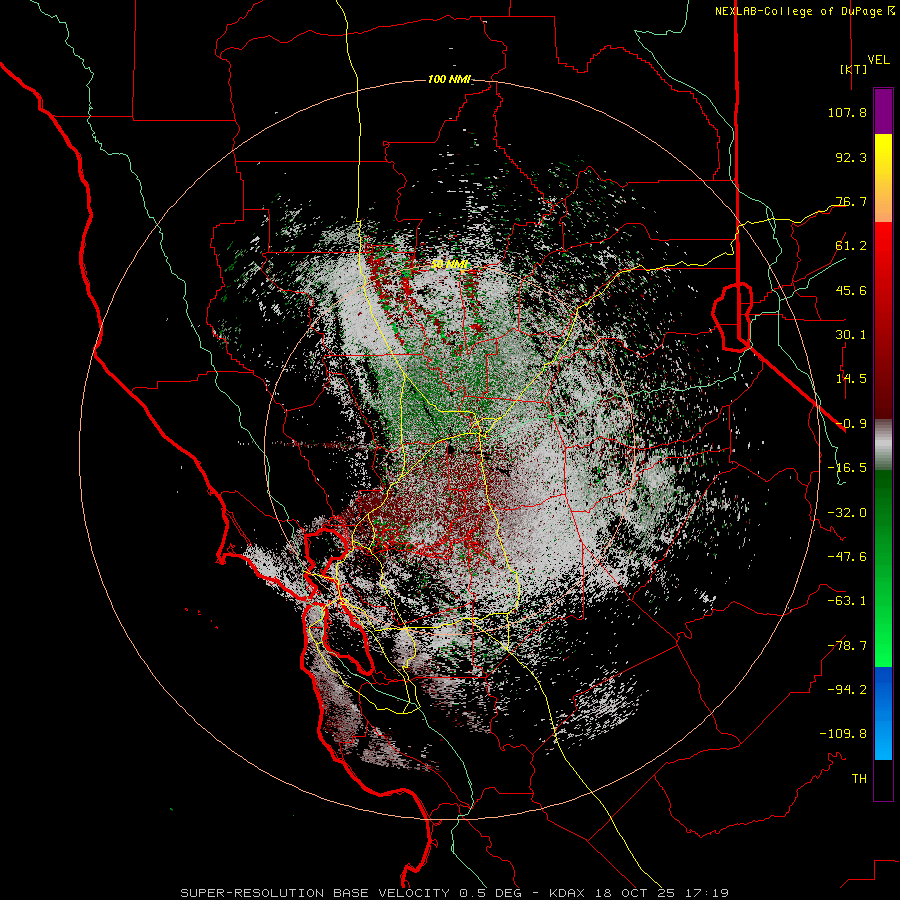Viewport: 900px width, 900px height.
Task: Click the -47.6 legend value
Action: 847,557
